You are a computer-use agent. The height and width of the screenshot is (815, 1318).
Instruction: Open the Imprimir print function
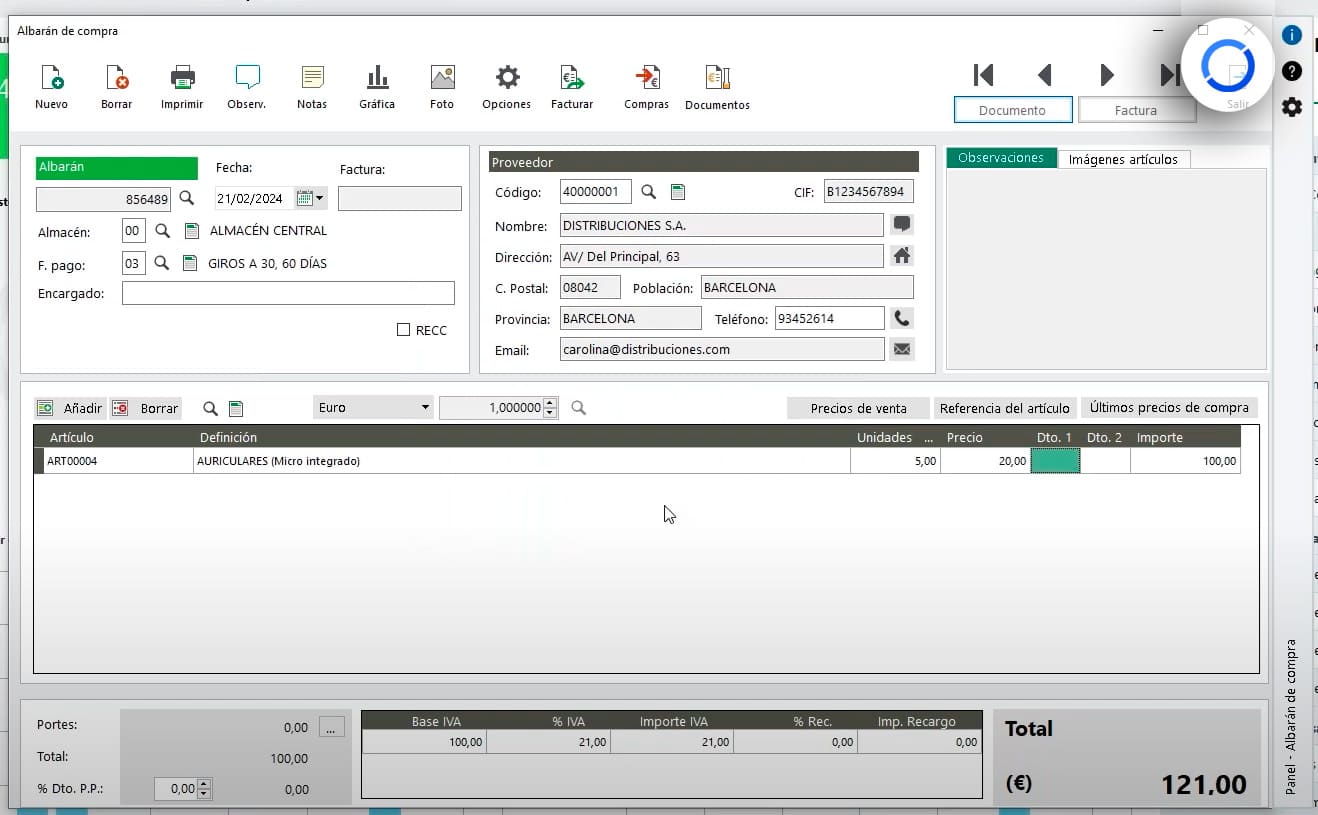point(181,85)
